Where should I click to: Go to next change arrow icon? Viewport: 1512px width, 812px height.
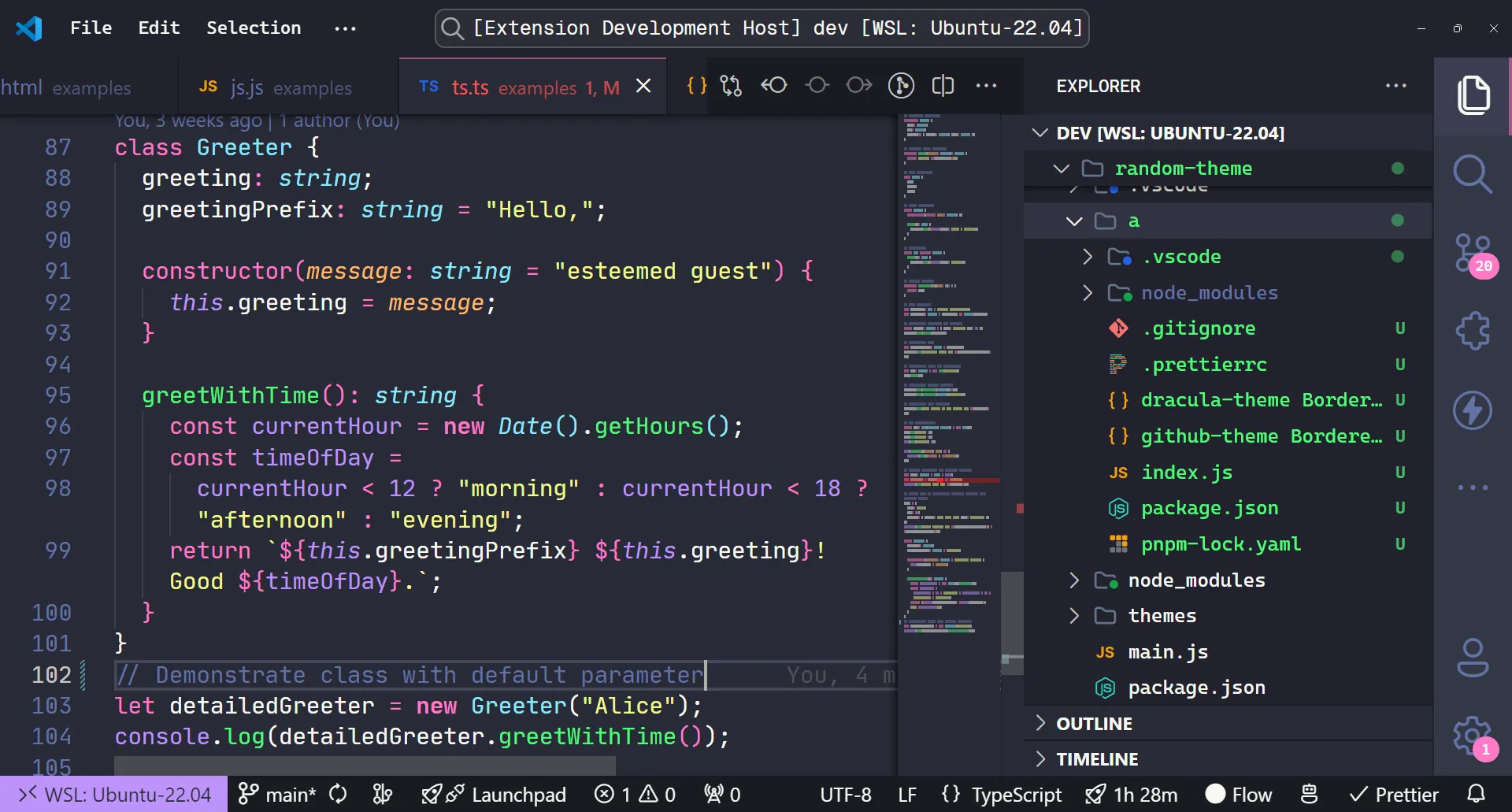tap(859, 85)
